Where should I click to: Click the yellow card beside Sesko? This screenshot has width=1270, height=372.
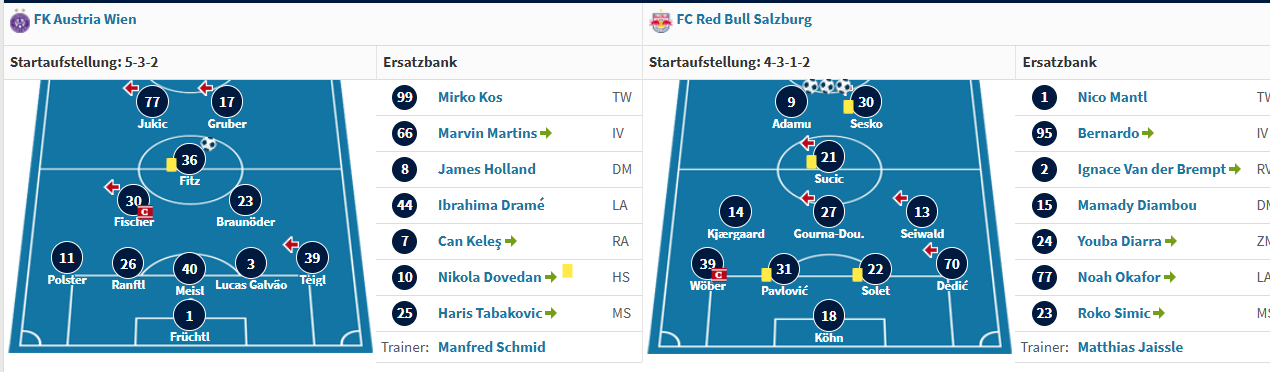pyautogui.click(x=847, y=105)
